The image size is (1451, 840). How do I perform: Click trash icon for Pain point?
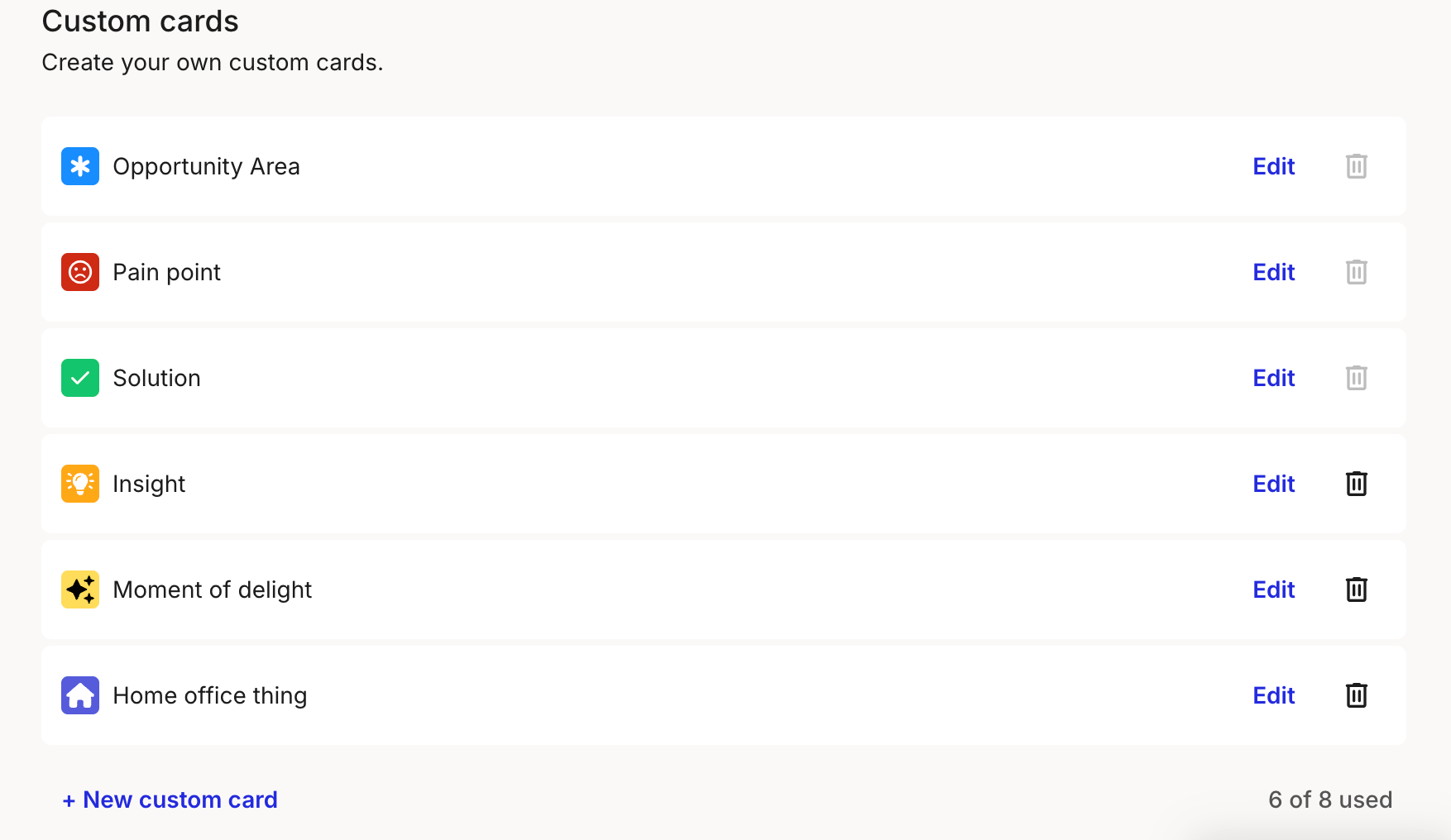1357,272
